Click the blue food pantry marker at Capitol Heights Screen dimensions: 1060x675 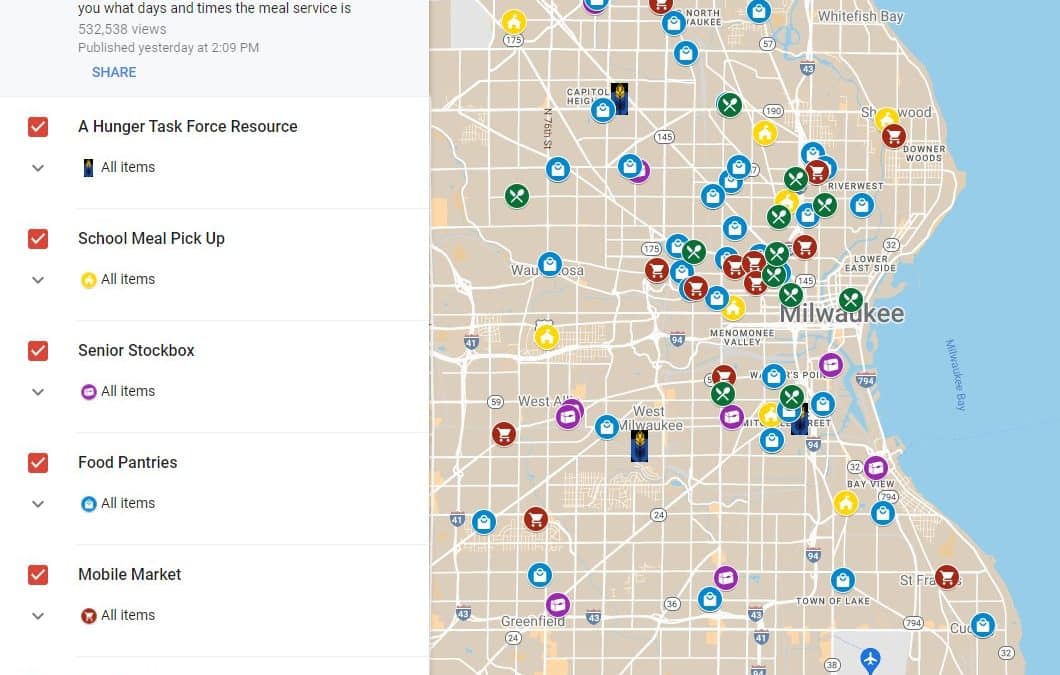coord(602,110)
